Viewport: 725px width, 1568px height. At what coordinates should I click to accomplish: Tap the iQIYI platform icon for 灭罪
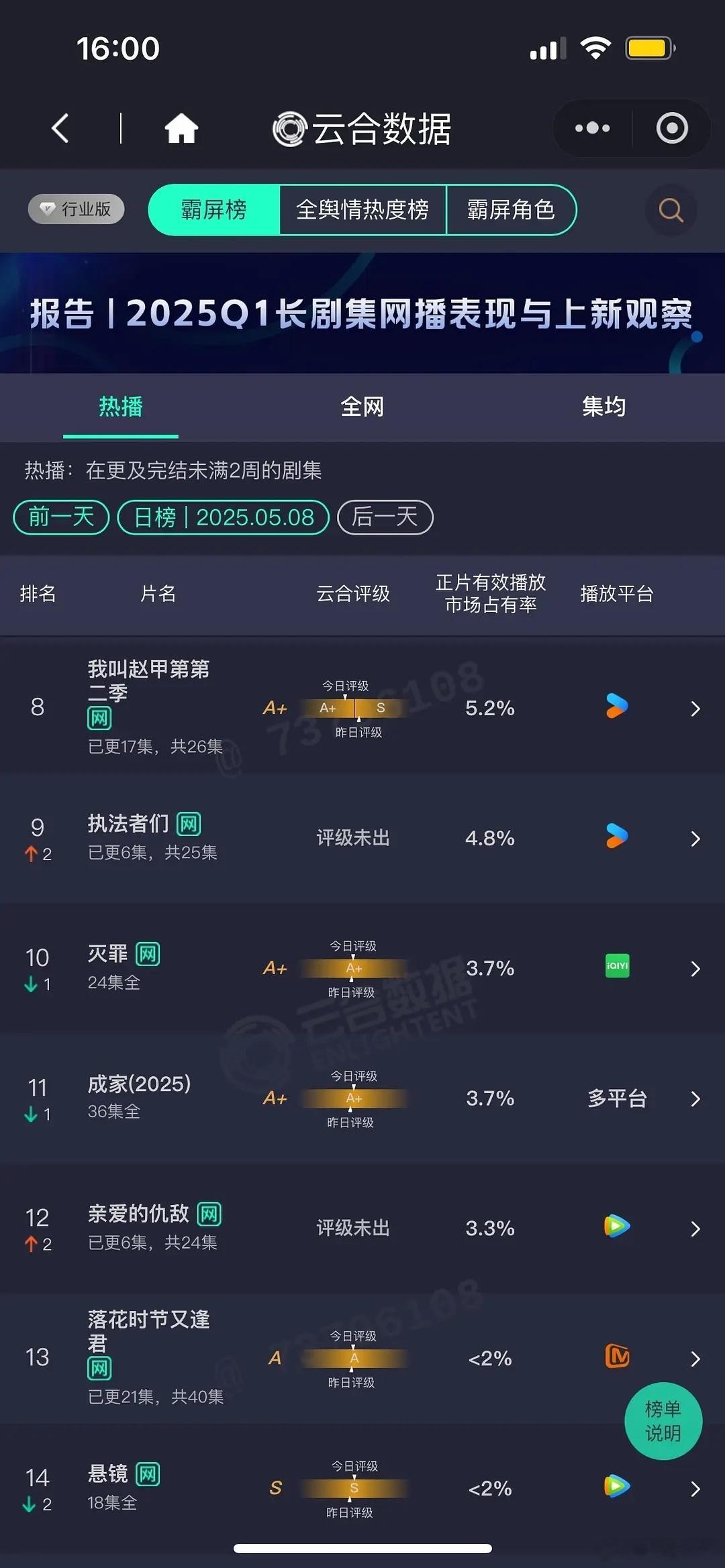click(x=617, y=966)
